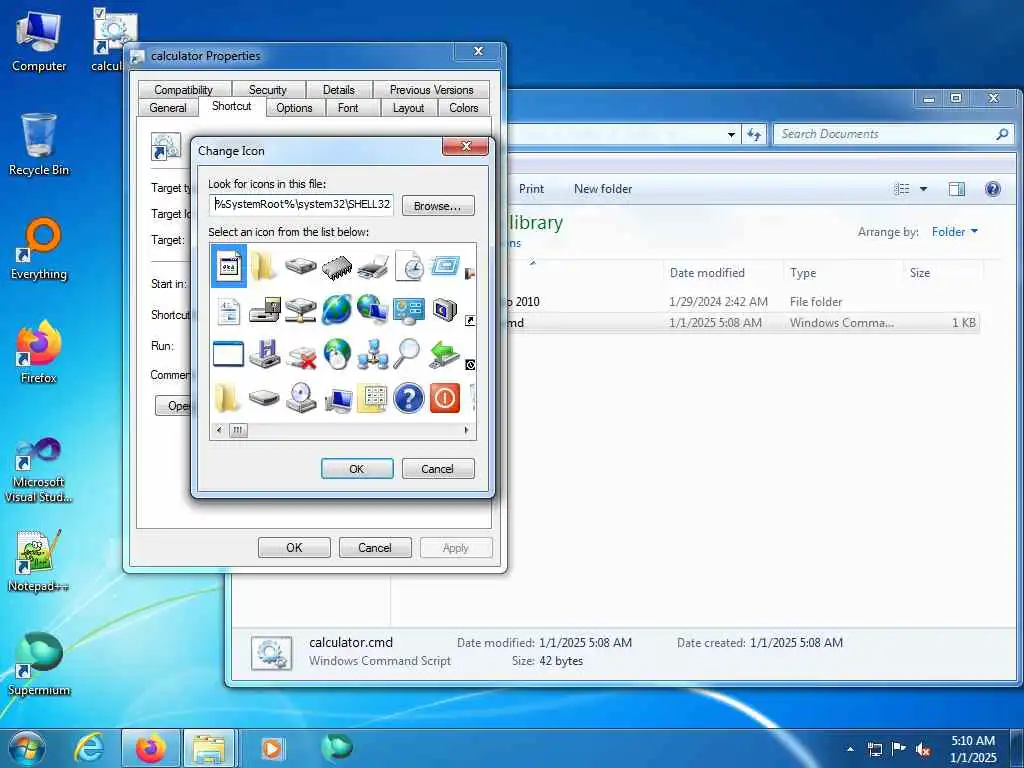This screenshot has height=768, width=1024.
Task: Click Browse... in Change Icon dialog
Action: point(438,206)
